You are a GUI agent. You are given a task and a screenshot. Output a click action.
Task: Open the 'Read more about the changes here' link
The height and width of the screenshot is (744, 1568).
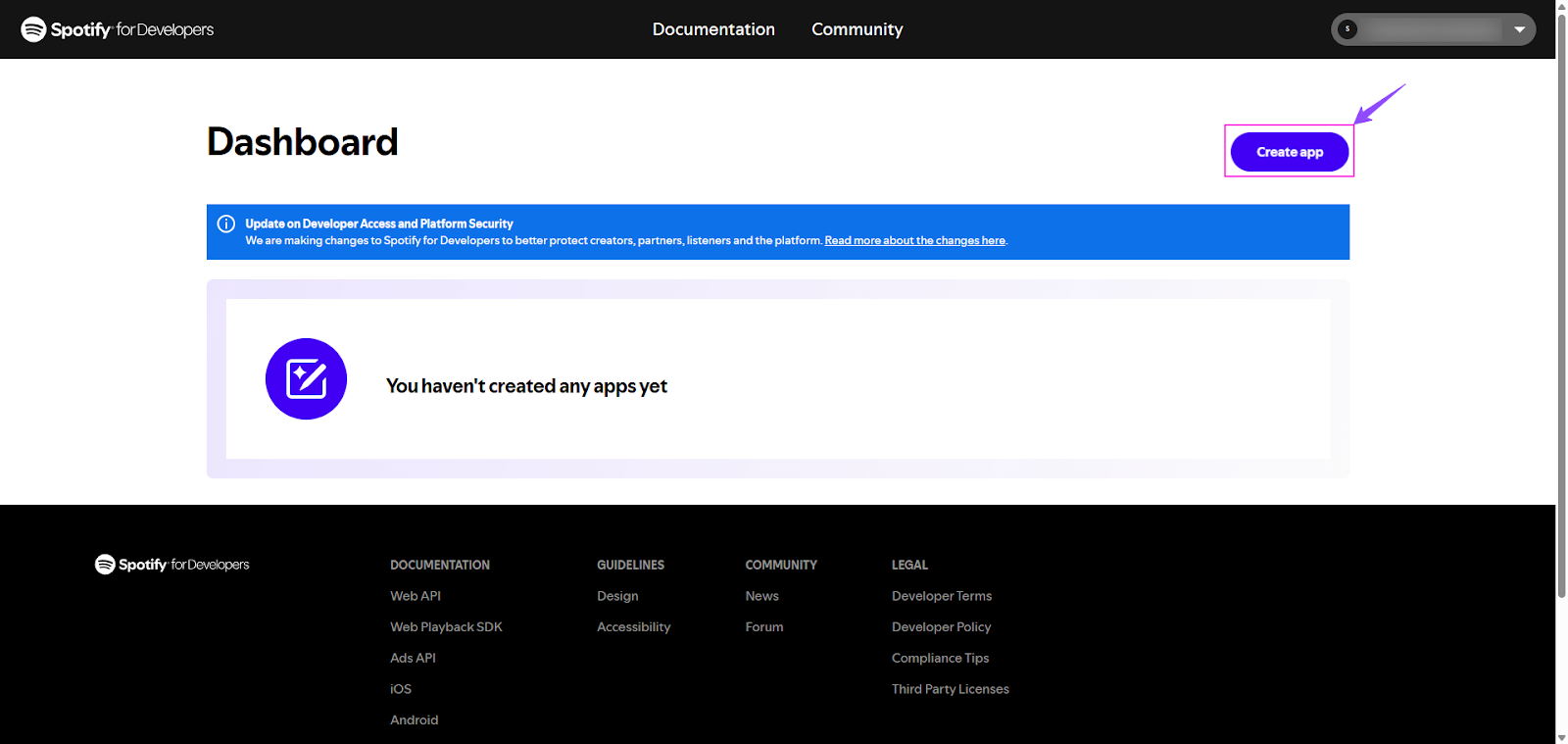(x=915, y=240)
